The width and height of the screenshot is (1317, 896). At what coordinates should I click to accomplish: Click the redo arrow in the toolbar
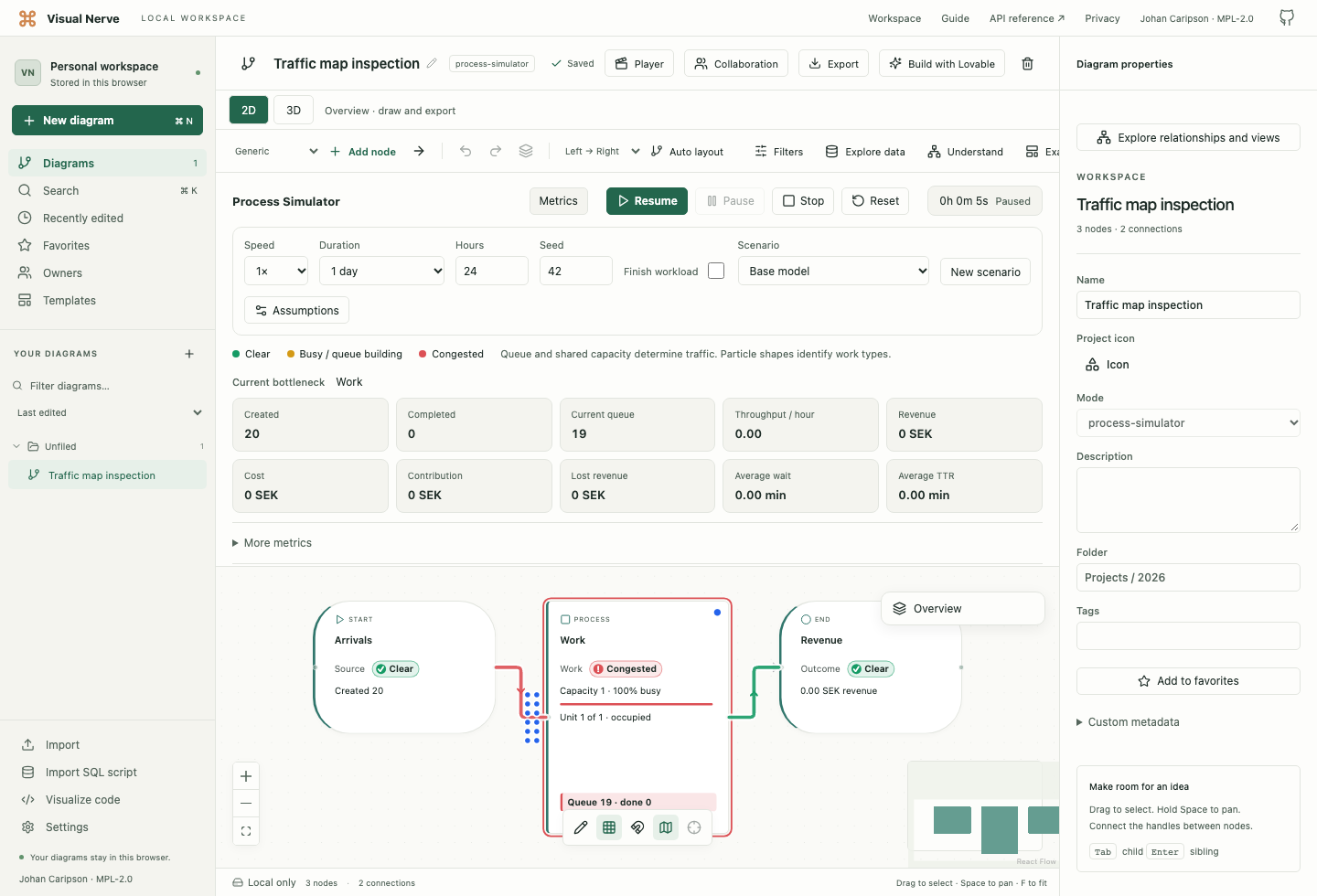click(496, 151)
